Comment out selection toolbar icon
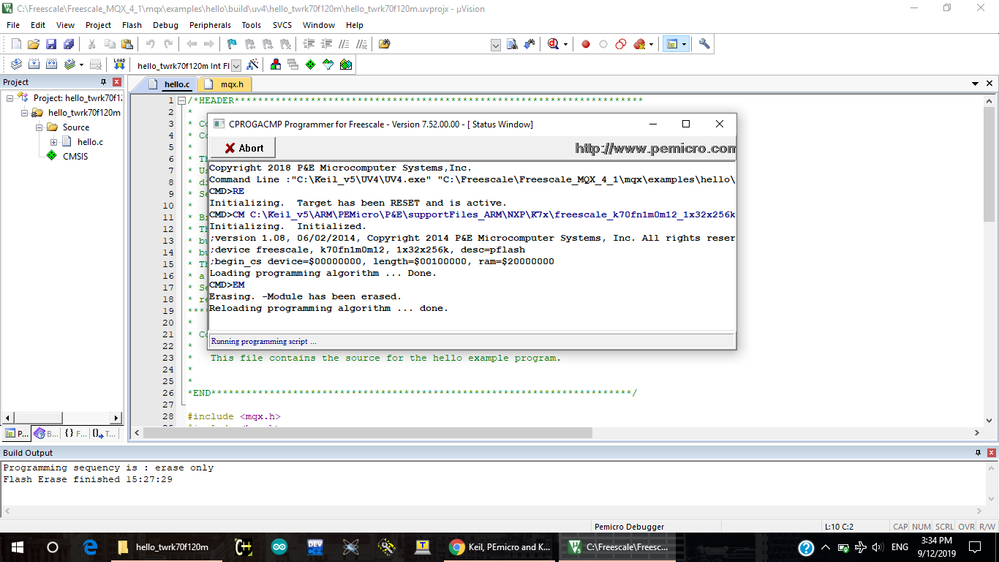This screenshot has width=999, height=562. pyautogui.click(x=344, y=44)
